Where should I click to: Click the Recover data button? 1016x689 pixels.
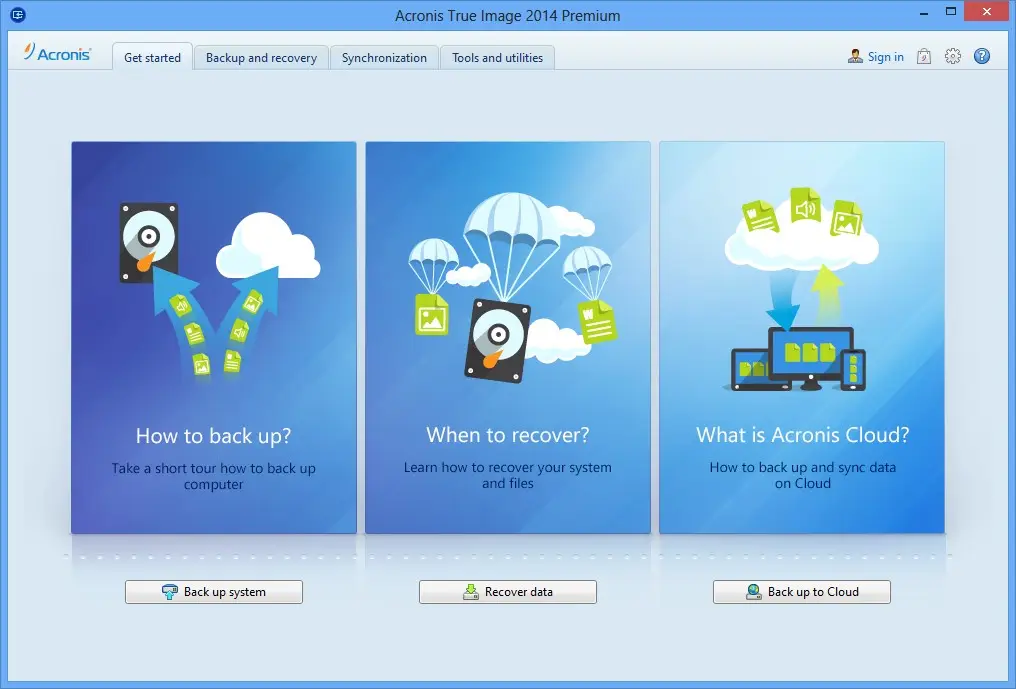[508, 592]
